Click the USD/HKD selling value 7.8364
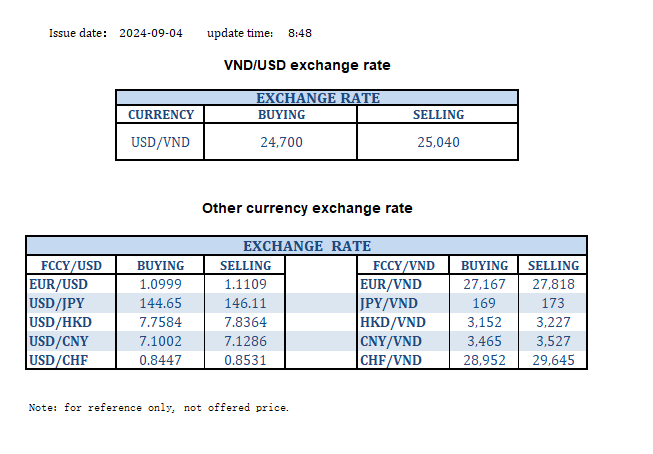This screenshot has height=454, width=653. click(x=245, y=322)
